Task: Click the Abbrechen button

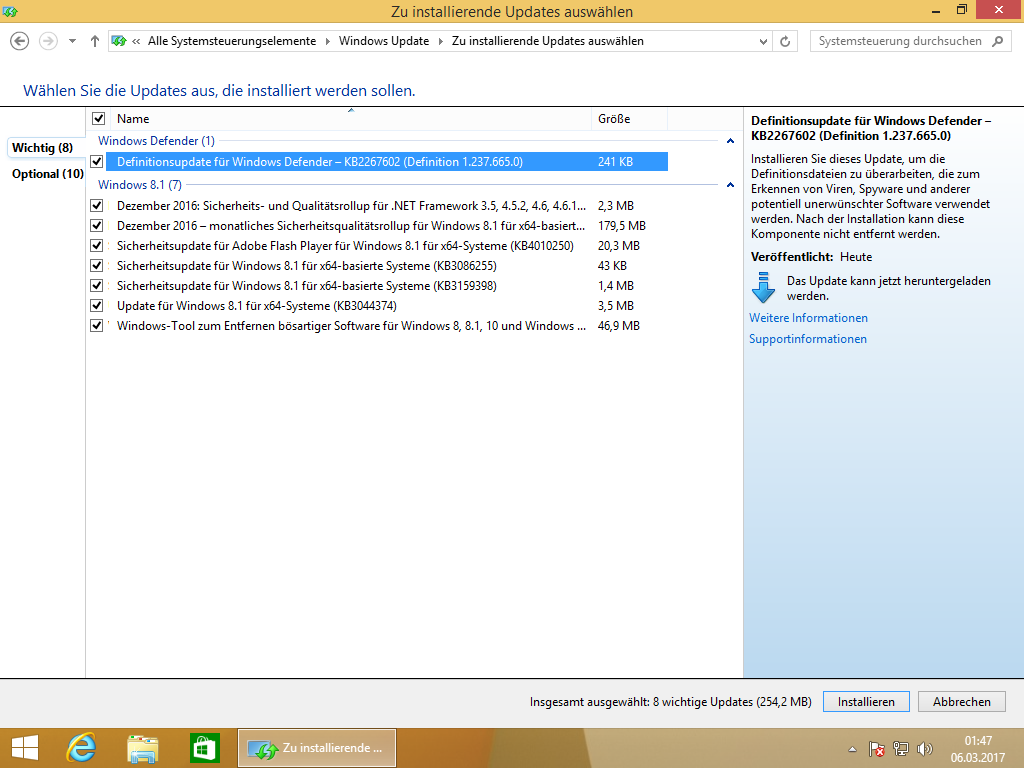Action: pos(961,701)
